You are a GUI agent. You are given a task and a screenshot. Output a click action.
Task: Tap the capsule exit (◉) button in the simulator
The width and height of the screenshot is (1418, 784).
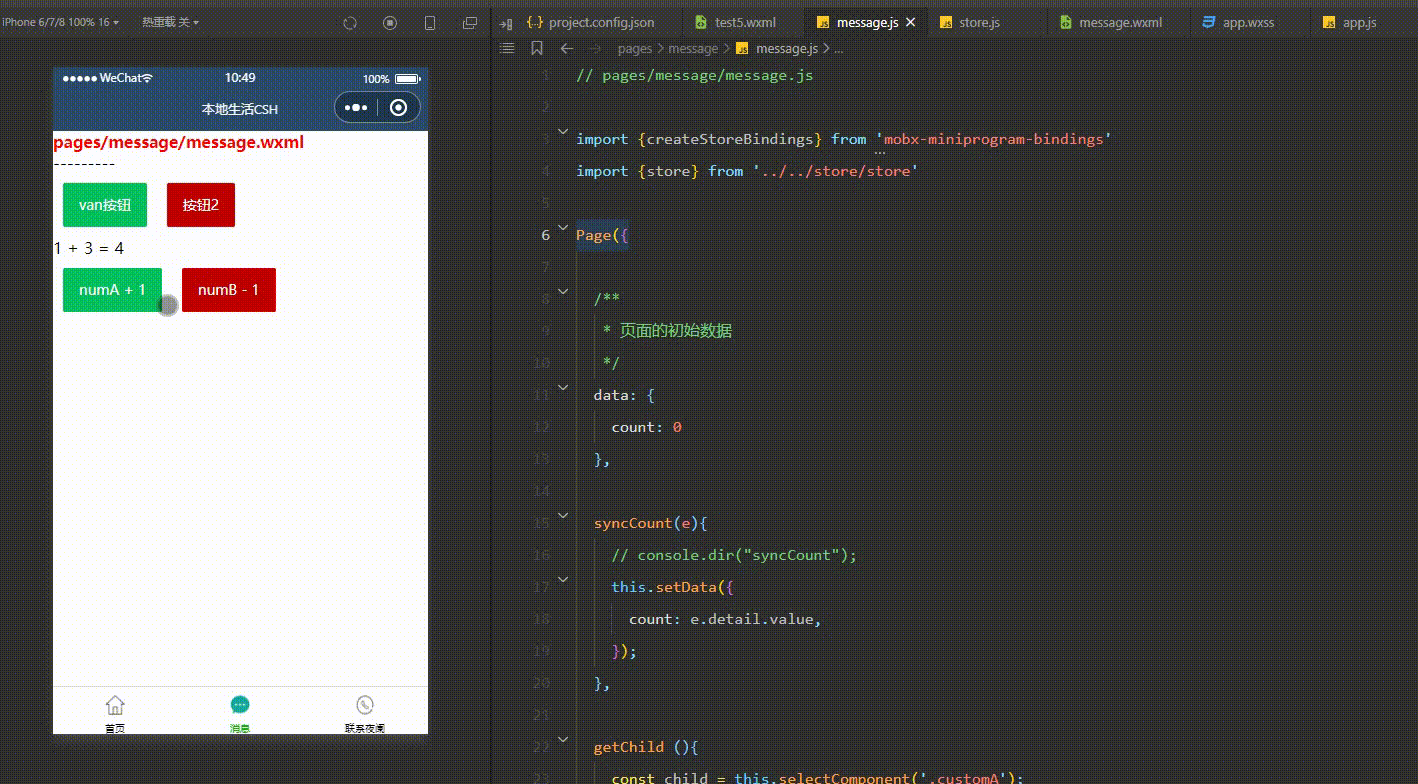pos(399,108)
